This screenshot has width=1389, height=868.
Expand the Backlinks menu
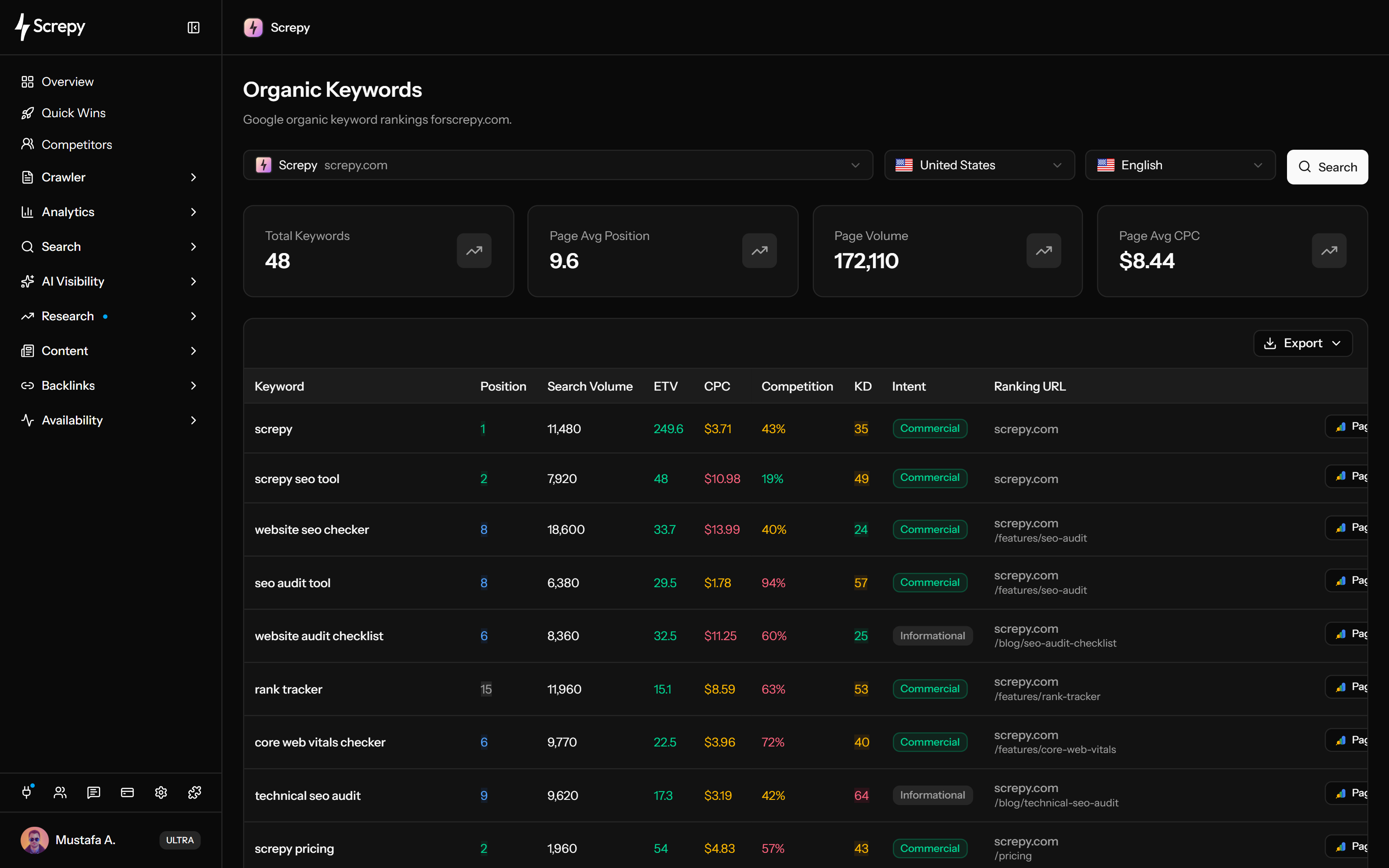[111, 386]
